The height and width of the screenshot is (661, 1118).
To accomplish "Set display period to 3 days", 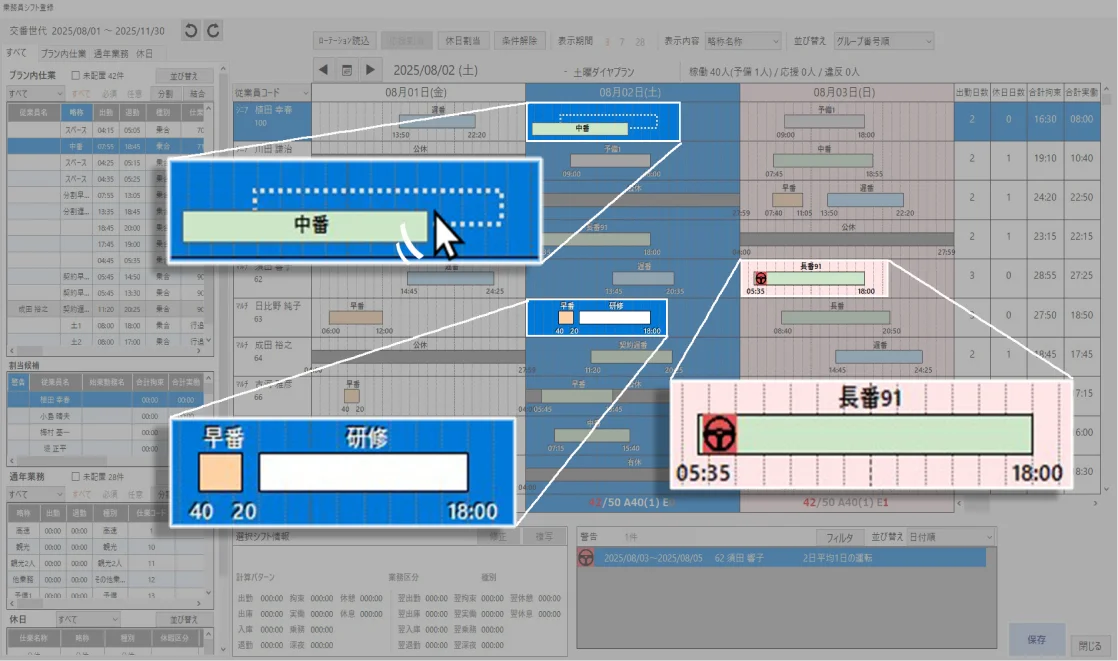I will click(607, 42).
